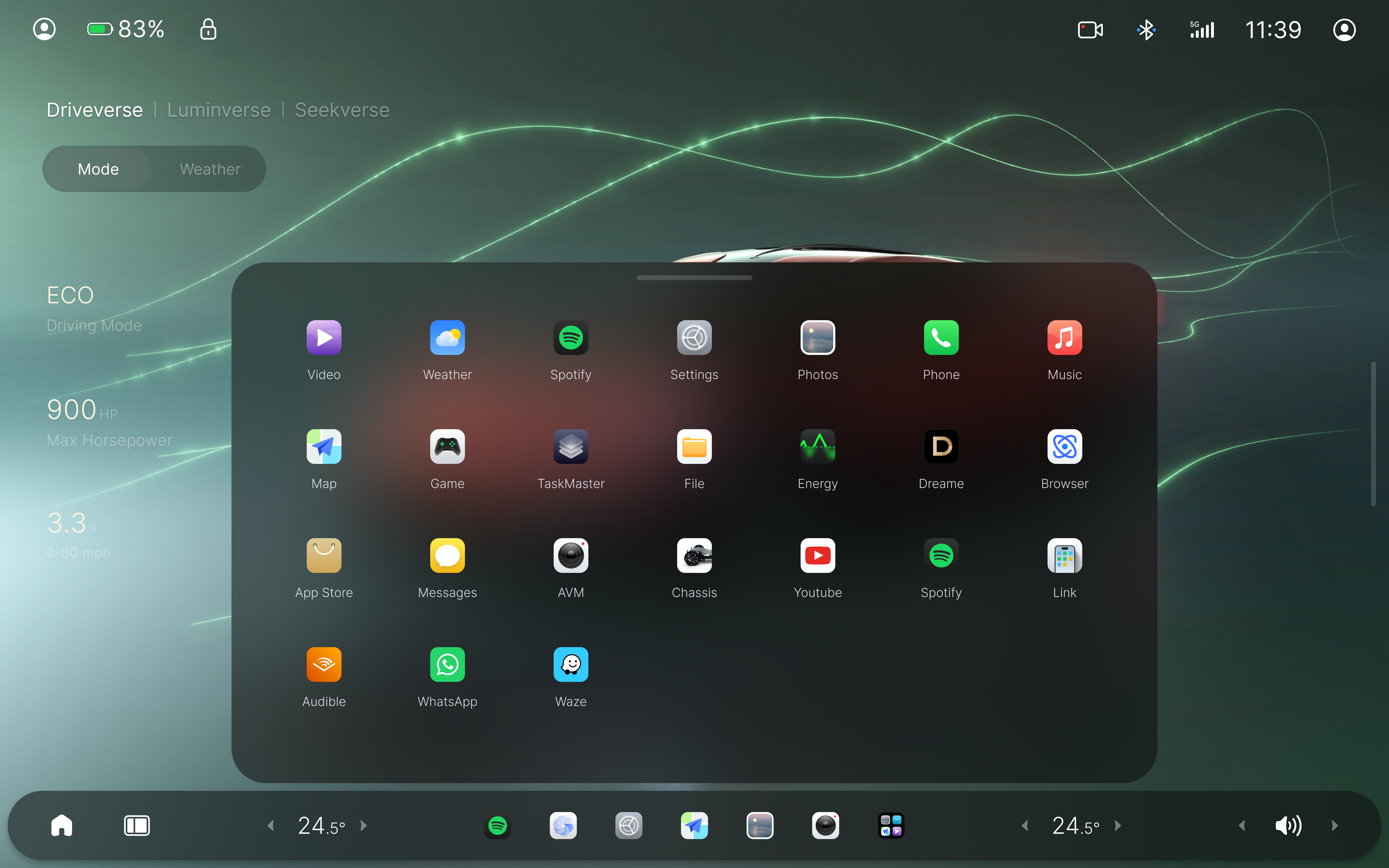This screenshot has height=868, width=1389.
Task: Open the Settings app in grid
Action: (x=694, y=338)
